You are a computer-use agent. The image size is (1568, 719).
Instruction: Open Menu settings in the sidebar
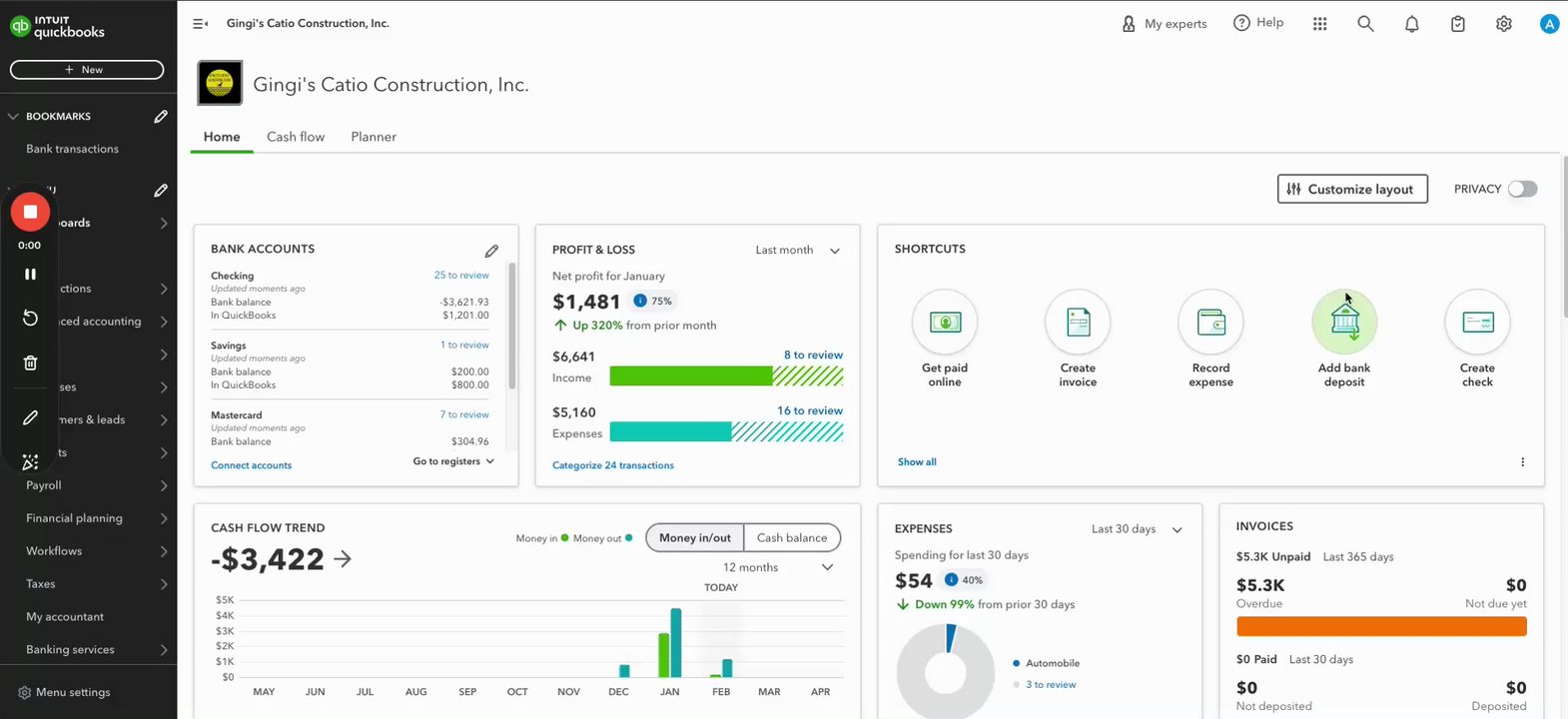tap(65, 692)
